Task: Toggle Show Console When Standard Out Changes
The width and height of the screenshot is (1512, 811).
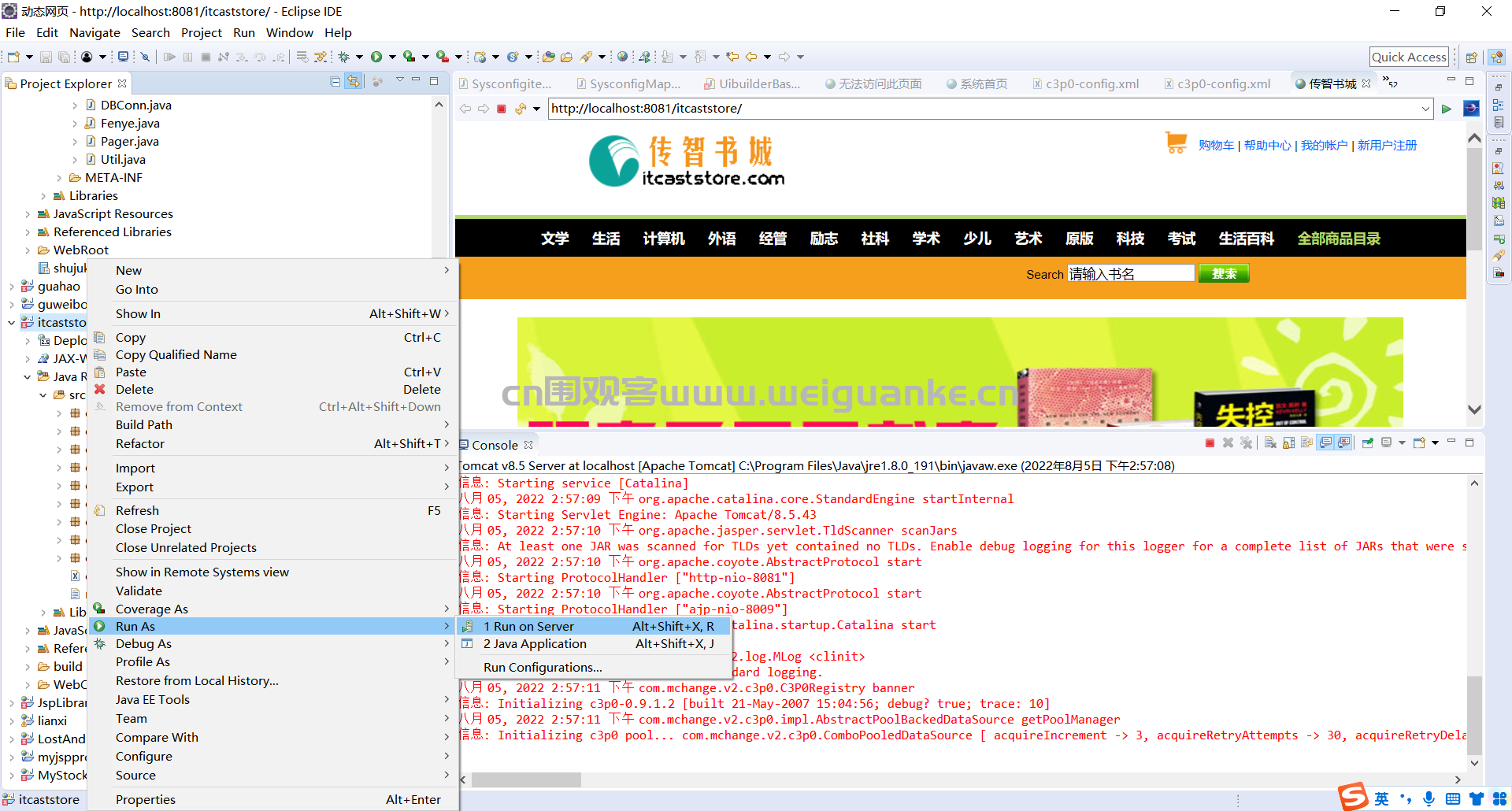Action: coord(1325,443)
